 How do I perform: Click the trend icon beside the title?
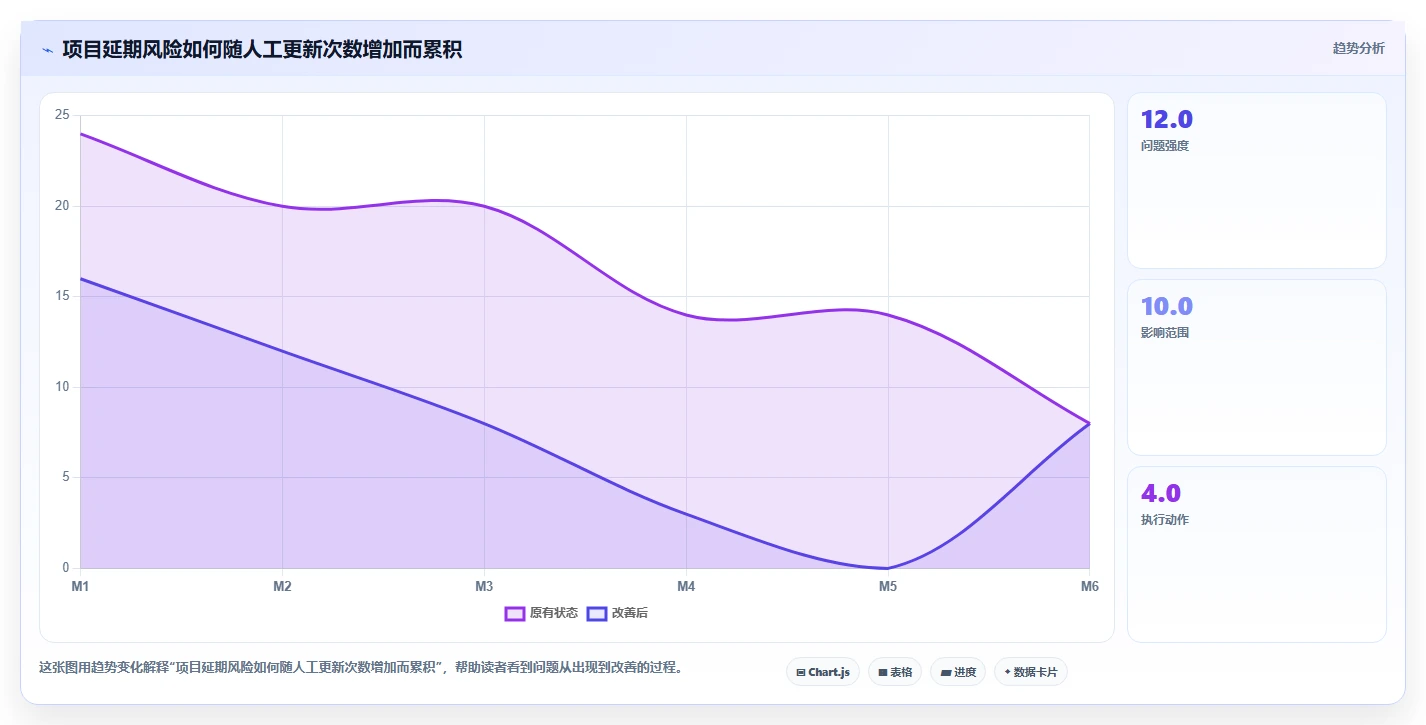pyautogui.click(x=47, y=50)
